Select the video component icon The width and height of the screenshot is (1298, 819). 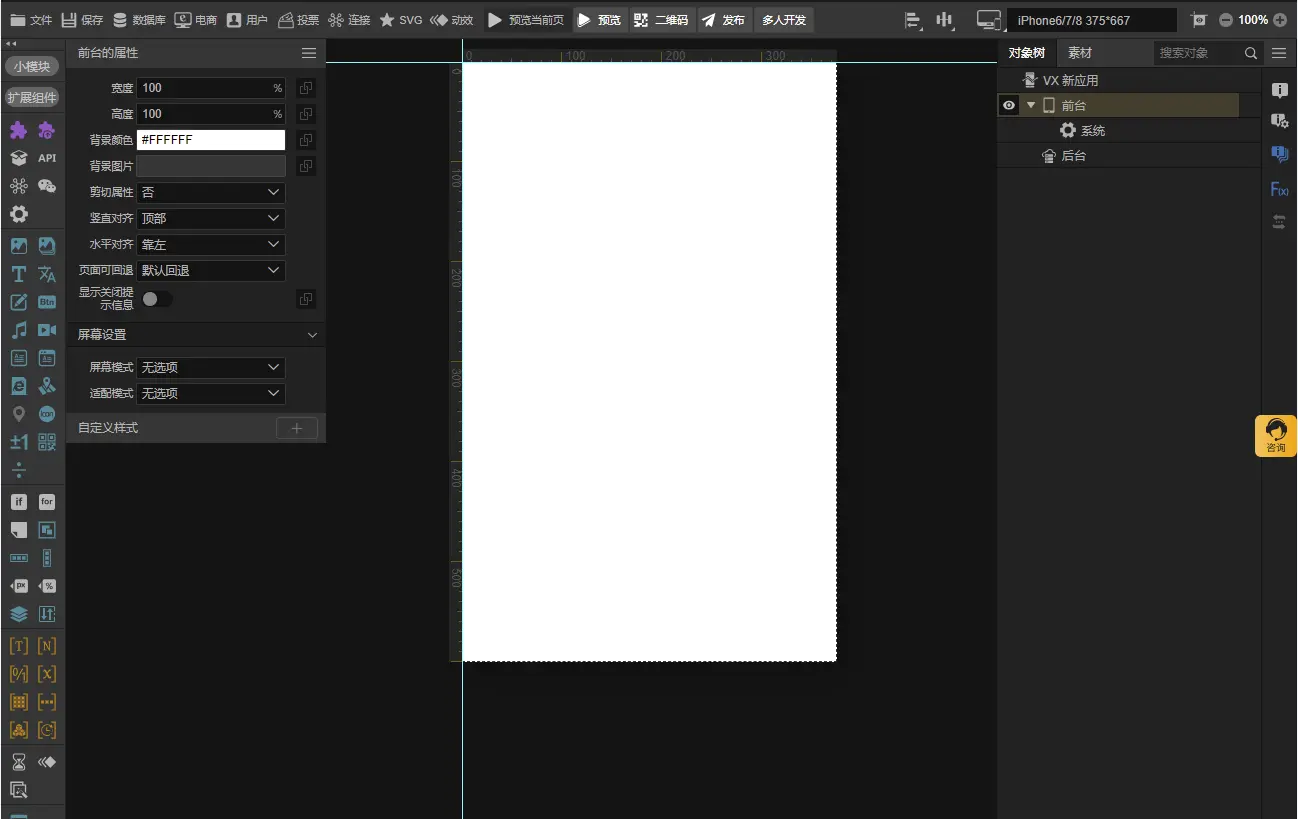[47, 330]
